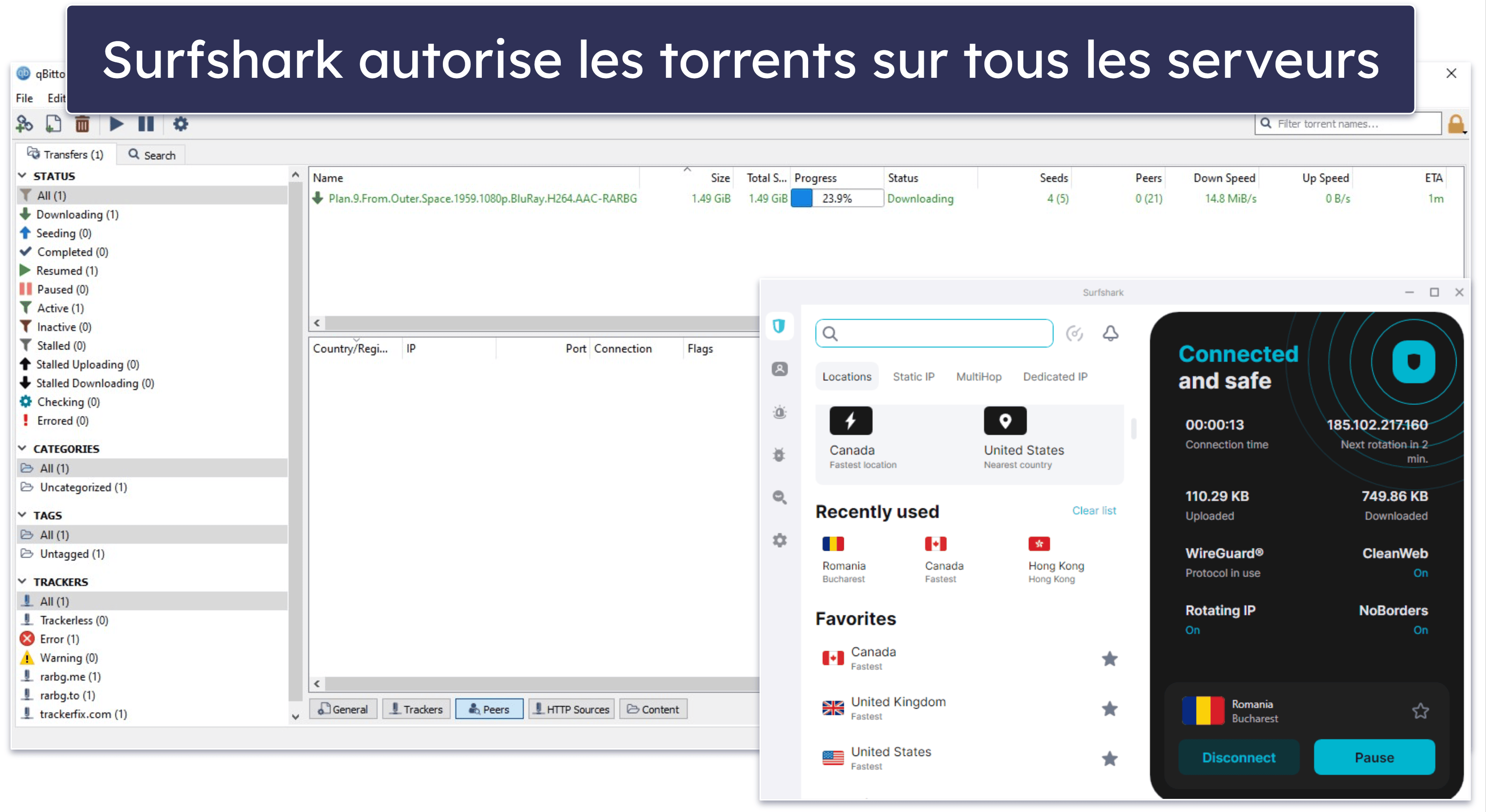Open the General tab at bottom

pyautogui.click(x=343, y=709)
